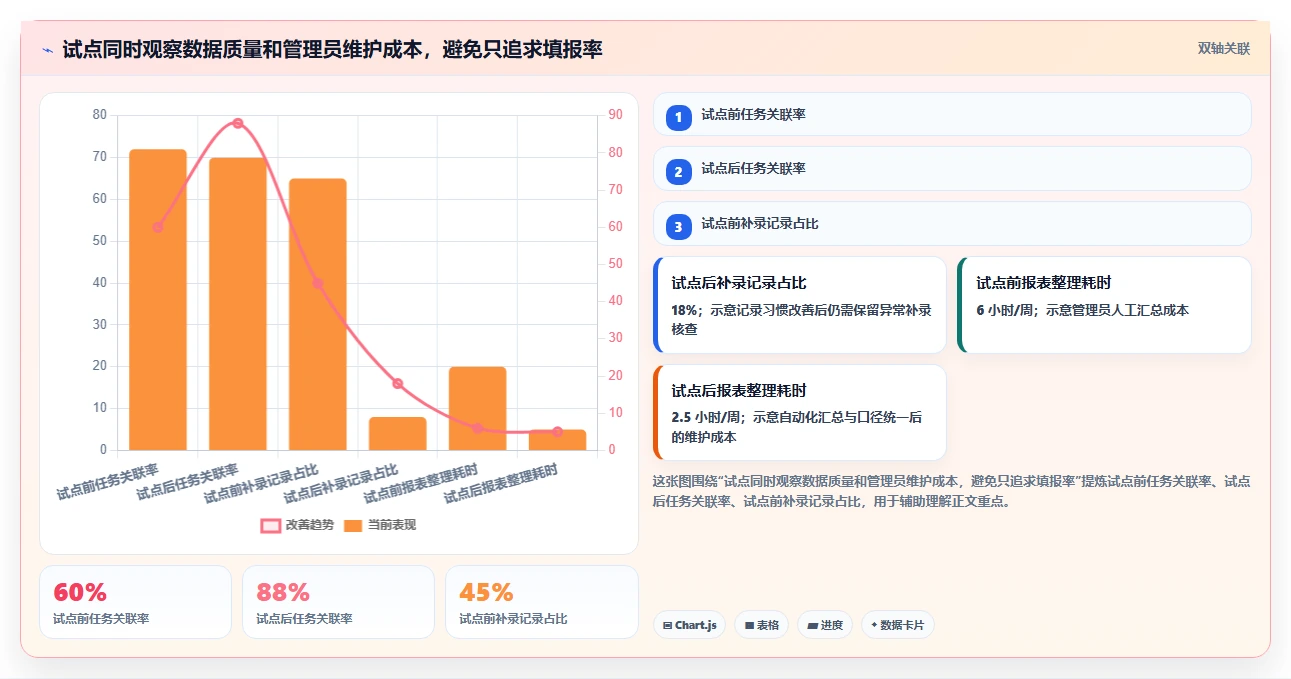Click the 进度 tag
This screenshot has width=1291, height=679.
click(825, 625)
